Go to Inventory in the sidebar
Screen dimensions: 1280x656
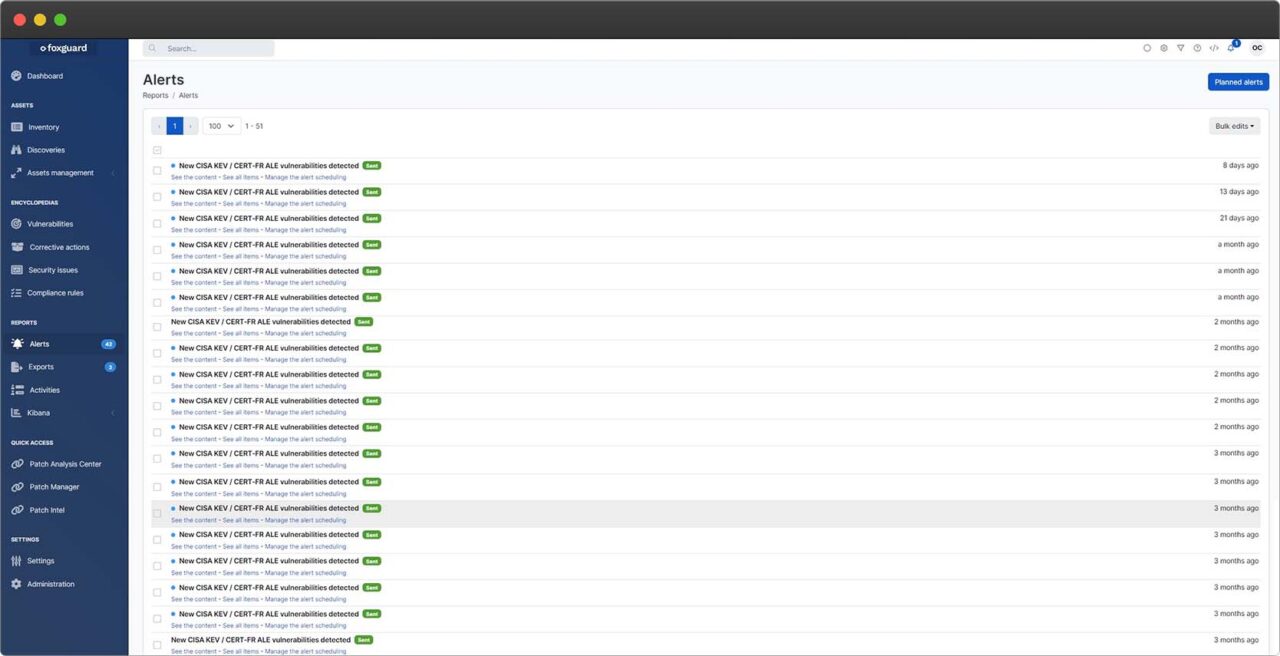point(43,127)
